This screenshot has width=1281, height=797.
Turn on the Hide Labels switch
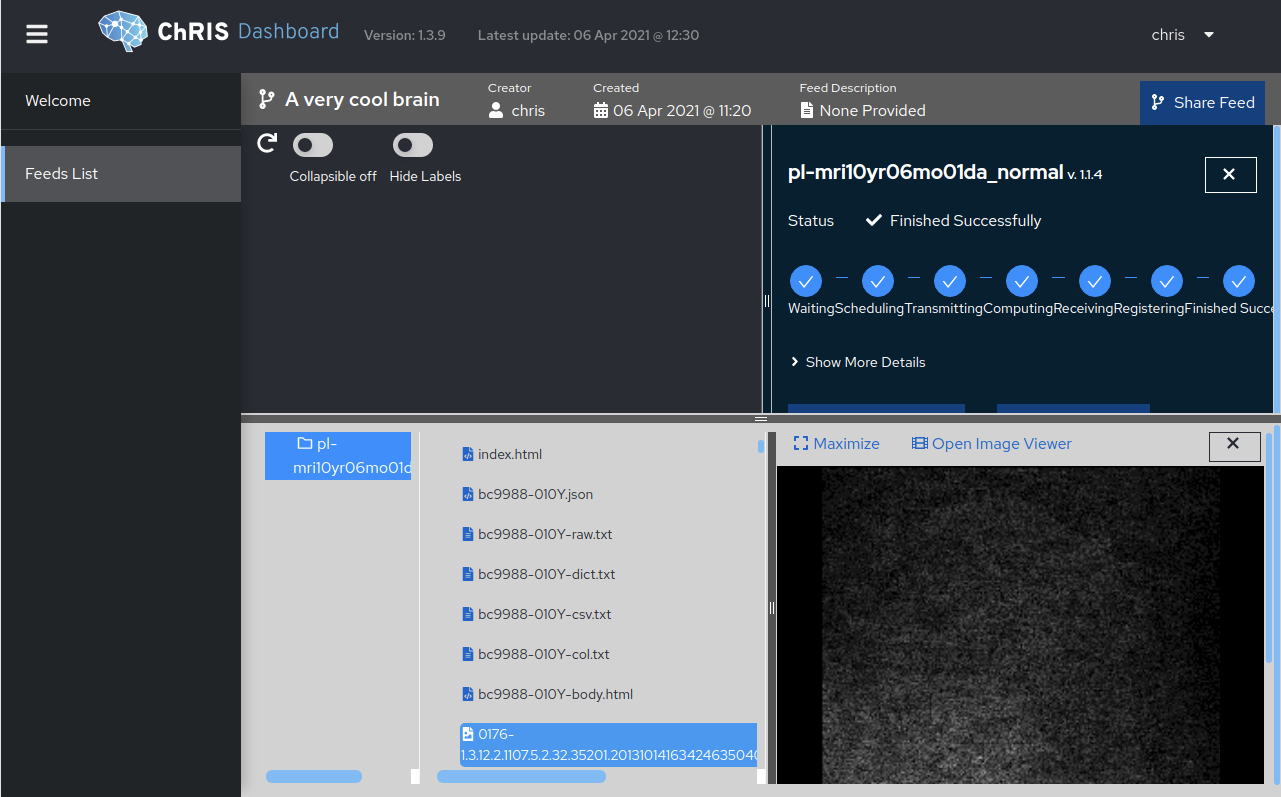coord(412,144)
